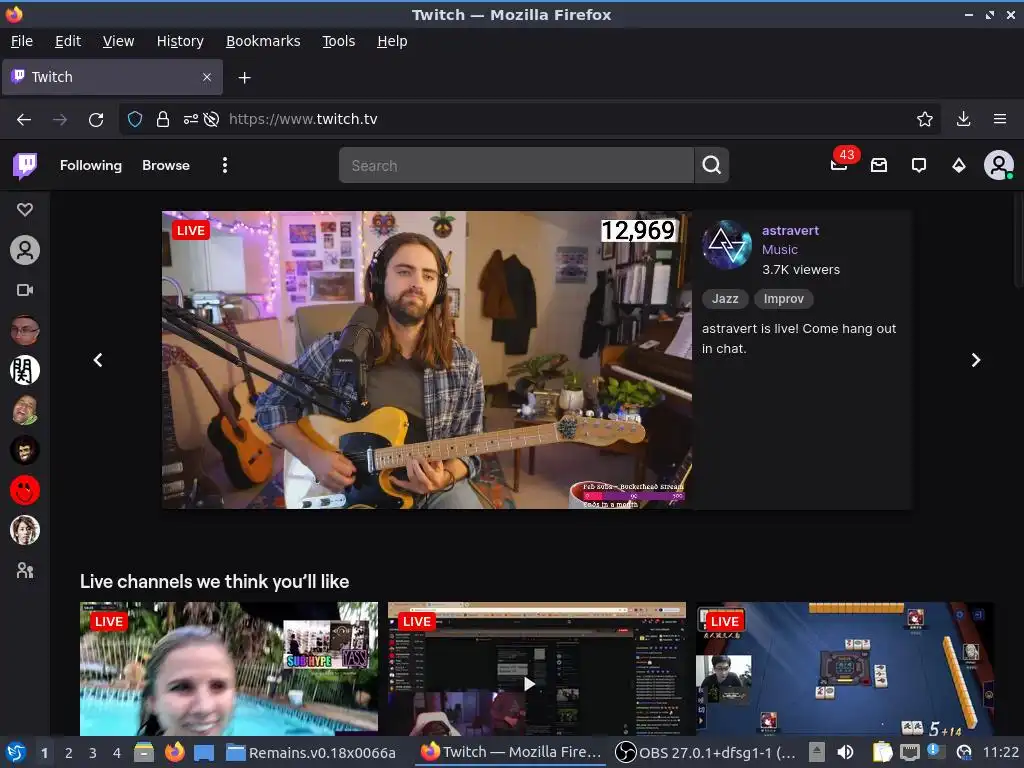Open the taskbar start menu icon

pos(16,752)
